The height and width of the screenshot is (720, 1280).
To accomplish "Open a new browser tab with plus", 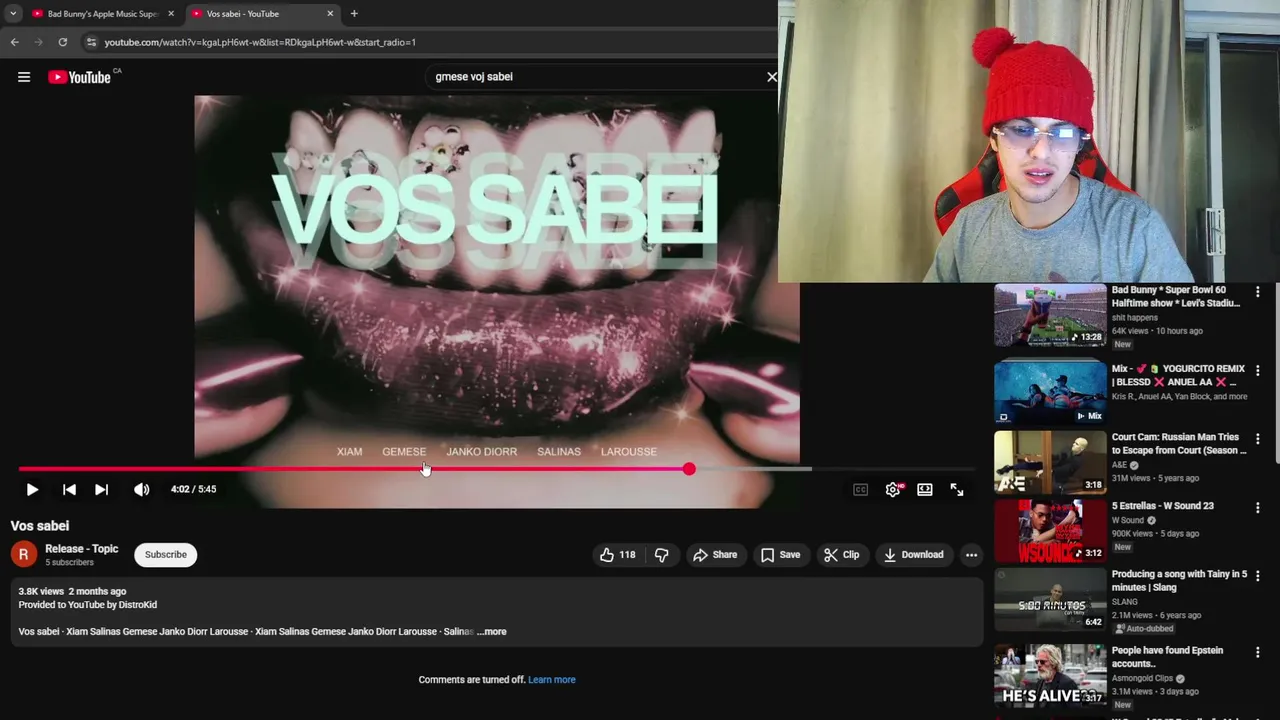I will 354,14.
